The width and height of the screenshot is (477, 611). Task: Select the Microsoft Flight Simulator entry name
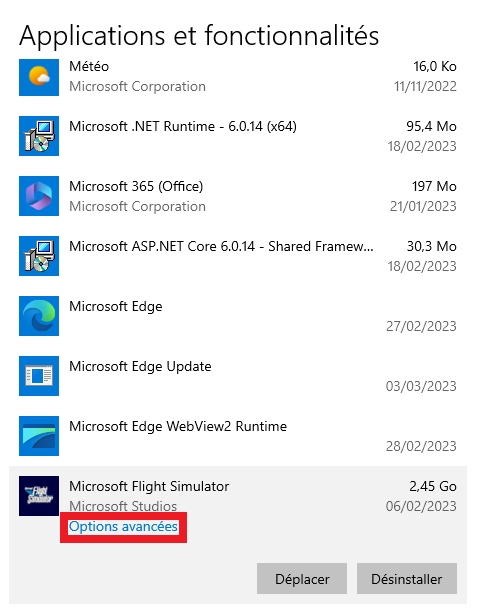149,487
